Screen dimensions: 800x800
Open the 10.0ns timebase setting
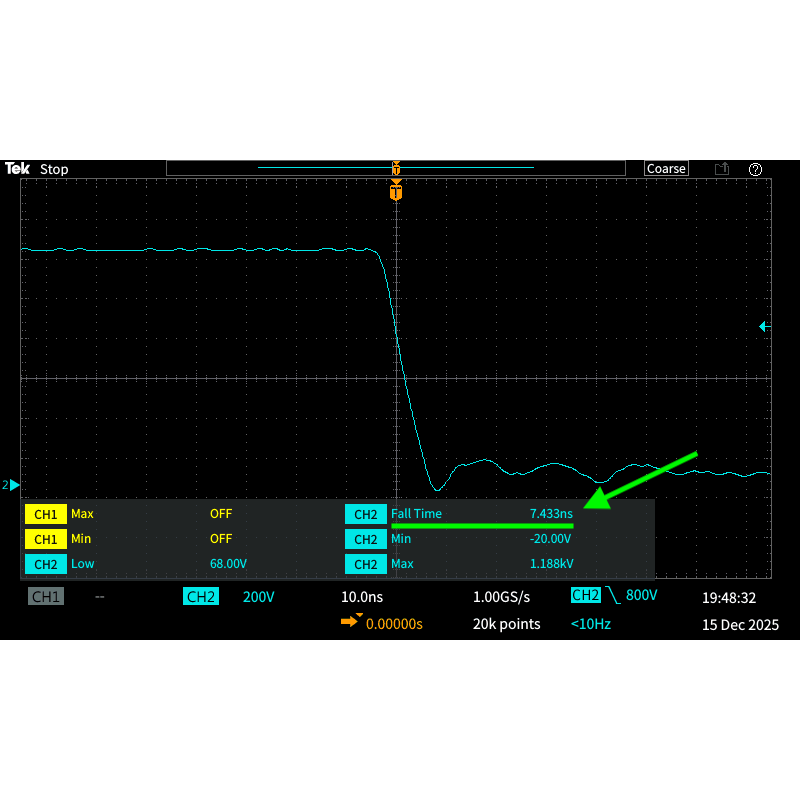tap(362, 597)
